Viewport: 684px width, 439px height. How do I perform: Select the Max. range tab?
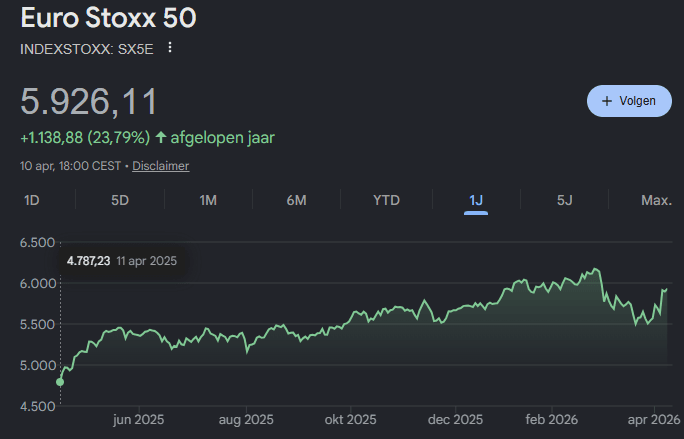click(656, 200)
